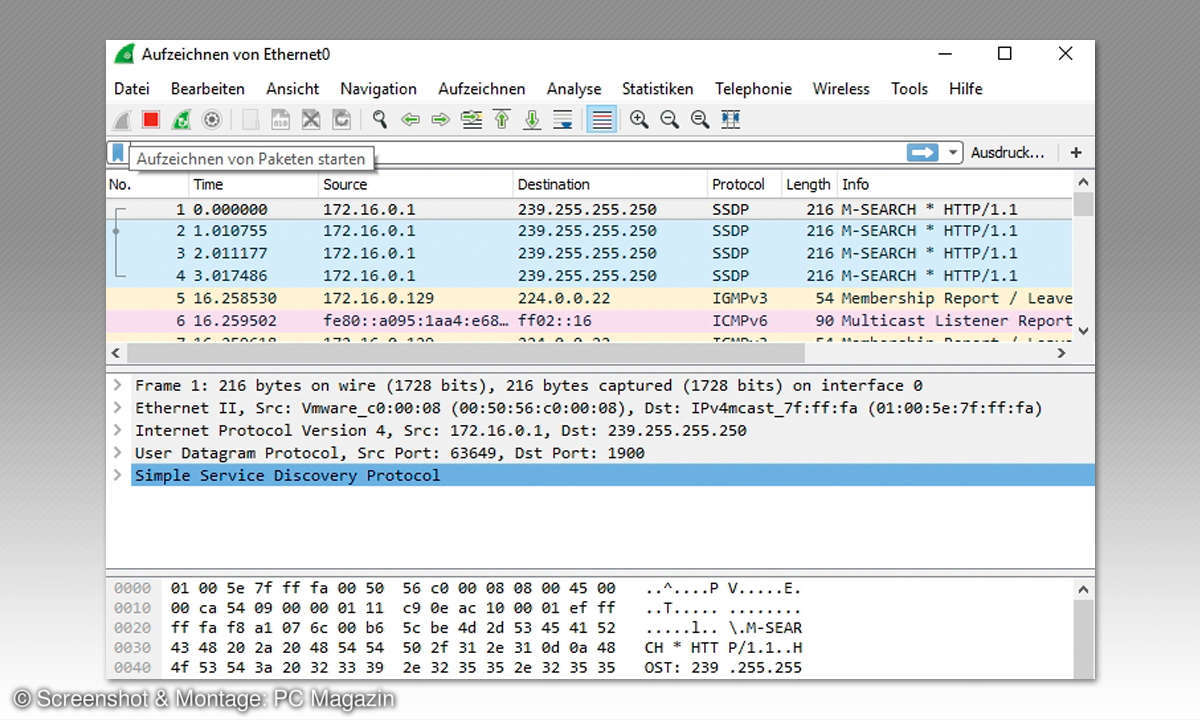Click the go to specific packet icon
This screenshot has width=1200, height=720.
tap(471, 120)
